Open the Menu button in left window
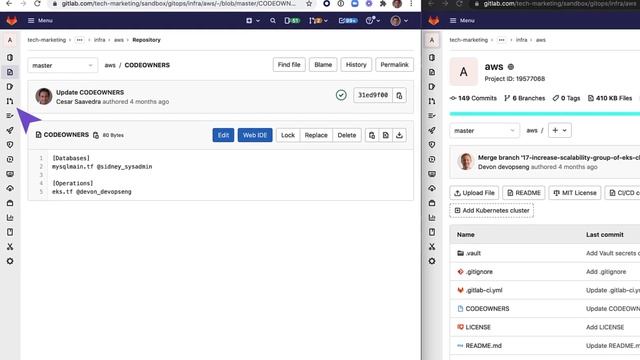640x360 pixels. [x=40, y=20]
